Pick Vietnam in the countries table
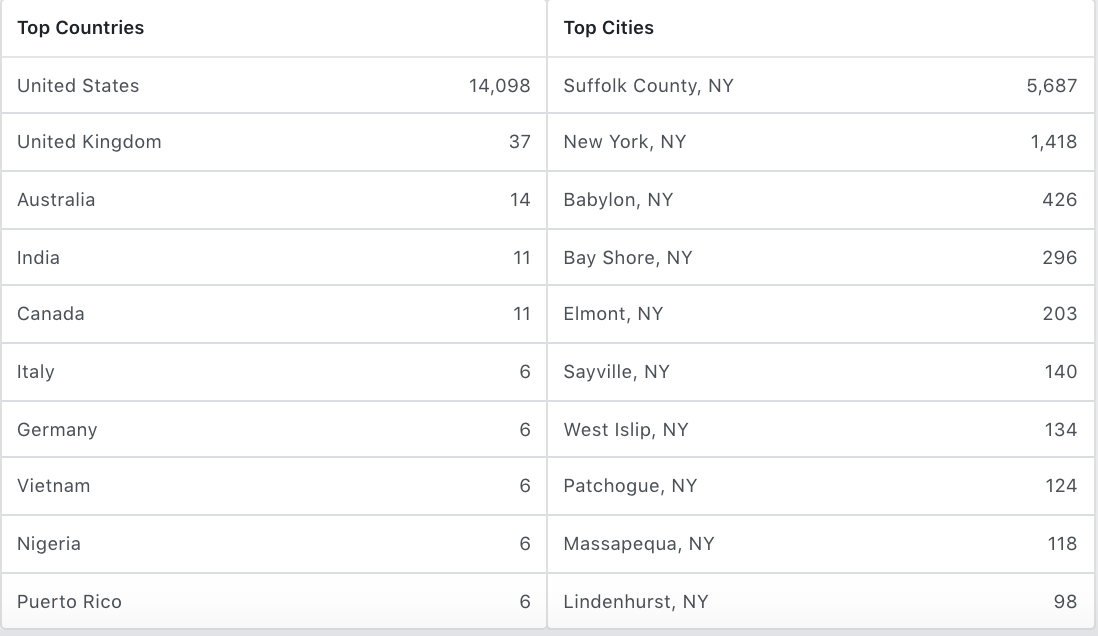Screen dimensions: 1098x636 tap(54, 486)
